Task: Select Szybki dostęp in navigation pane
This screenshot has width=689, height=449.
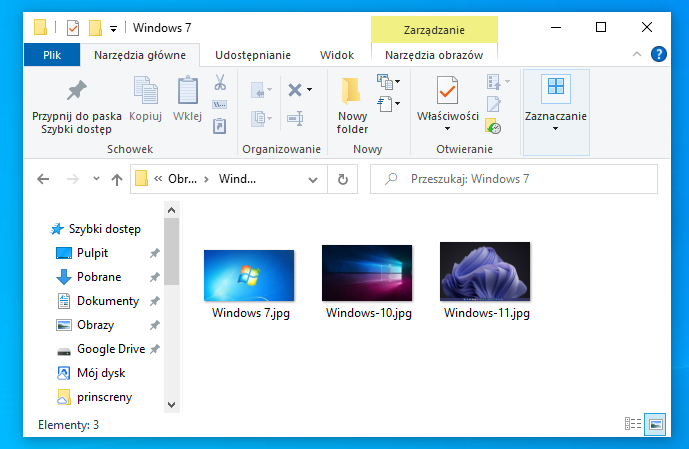Action: pos(105,229)
